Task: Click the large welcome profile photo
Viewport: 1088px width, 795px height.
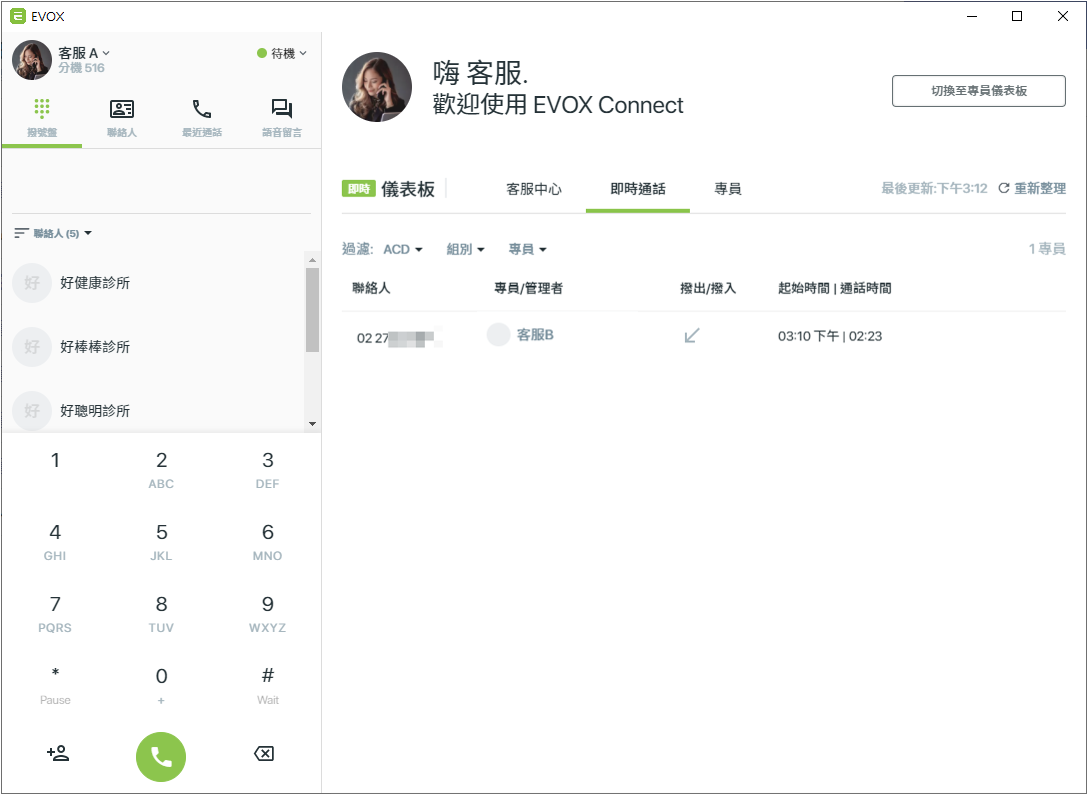Action: tap(377, 87)
